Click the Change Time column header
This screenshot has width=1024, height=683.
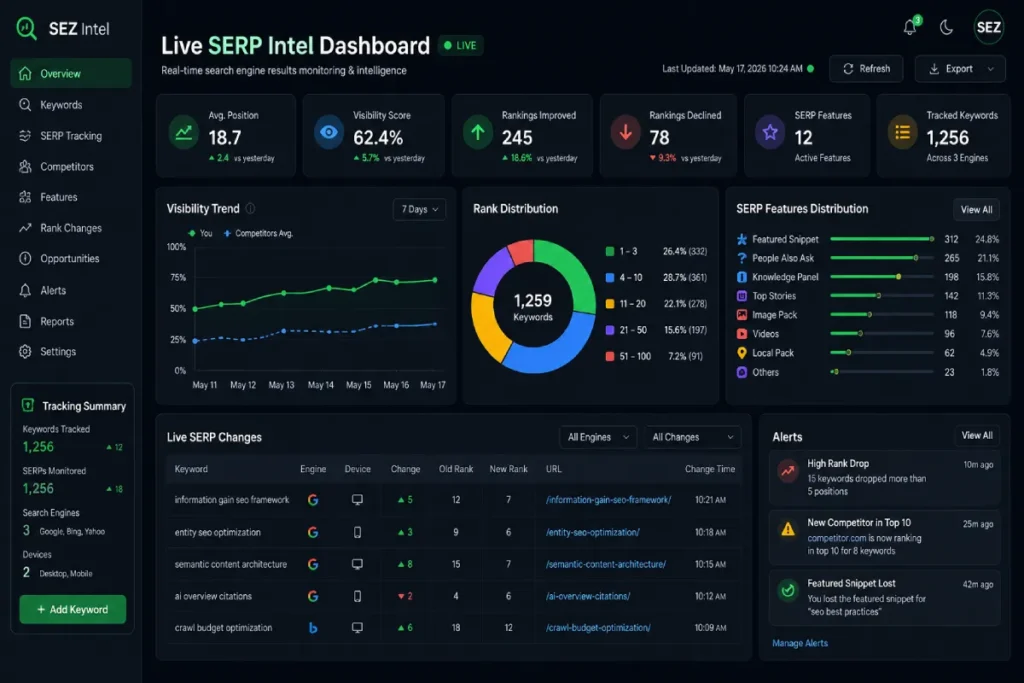tap(710, 469)
